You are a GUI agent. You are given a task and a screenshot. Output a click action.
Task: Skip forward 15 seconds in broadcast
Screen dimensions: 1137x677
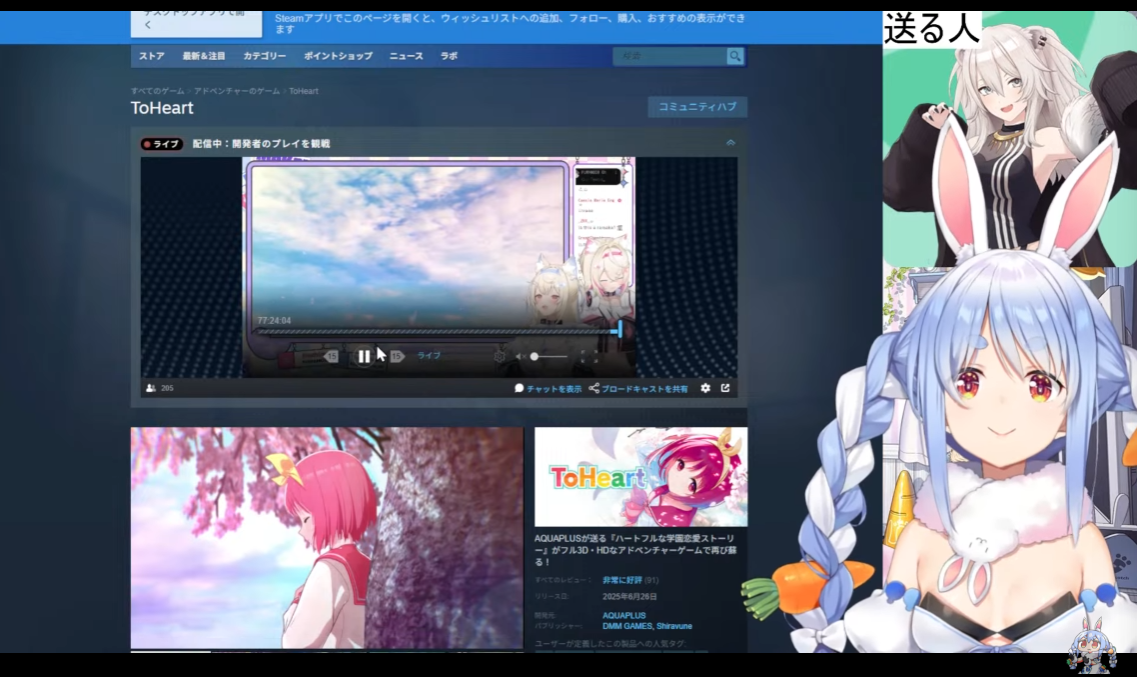396,356
